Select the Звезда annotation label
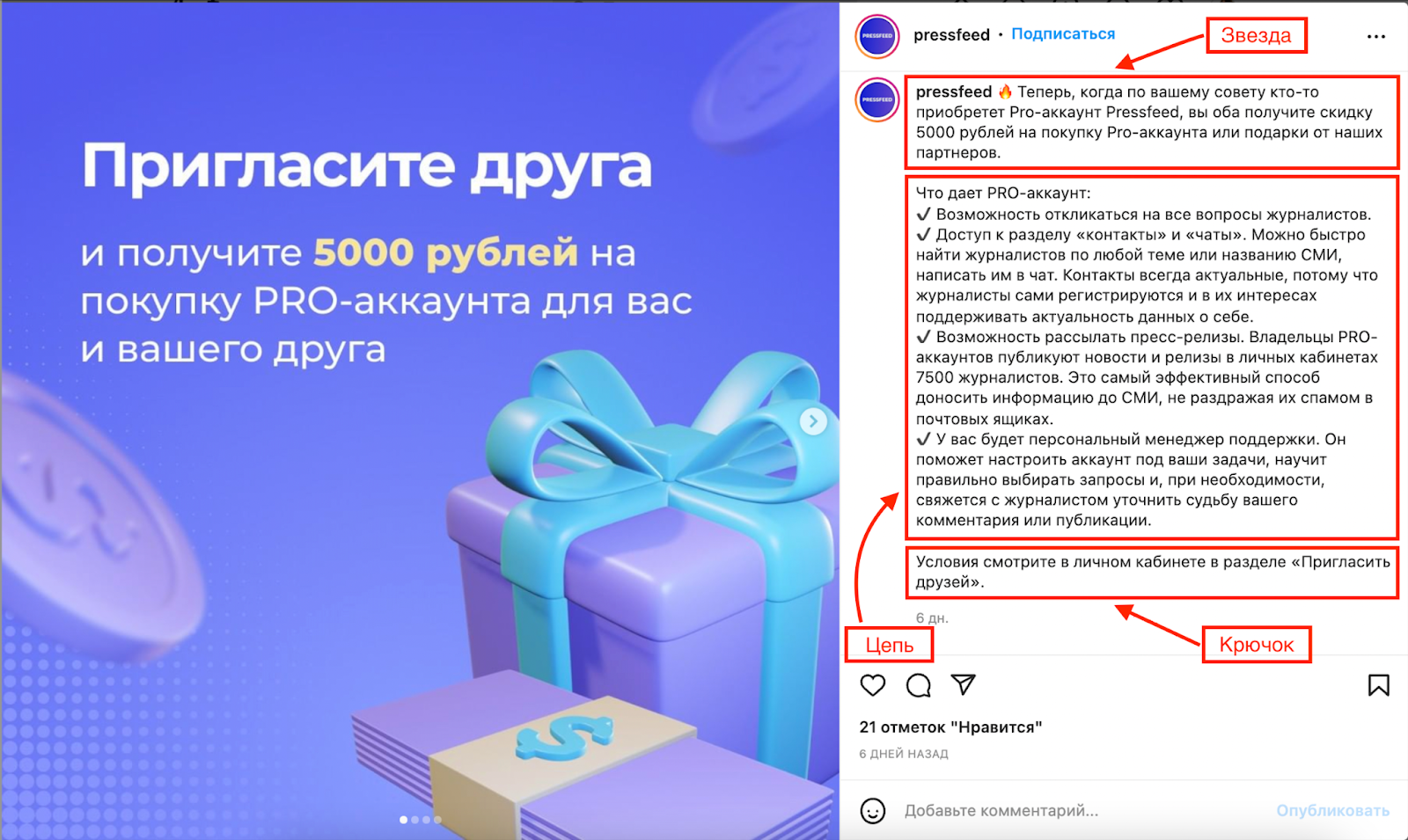 point(1256,35)
